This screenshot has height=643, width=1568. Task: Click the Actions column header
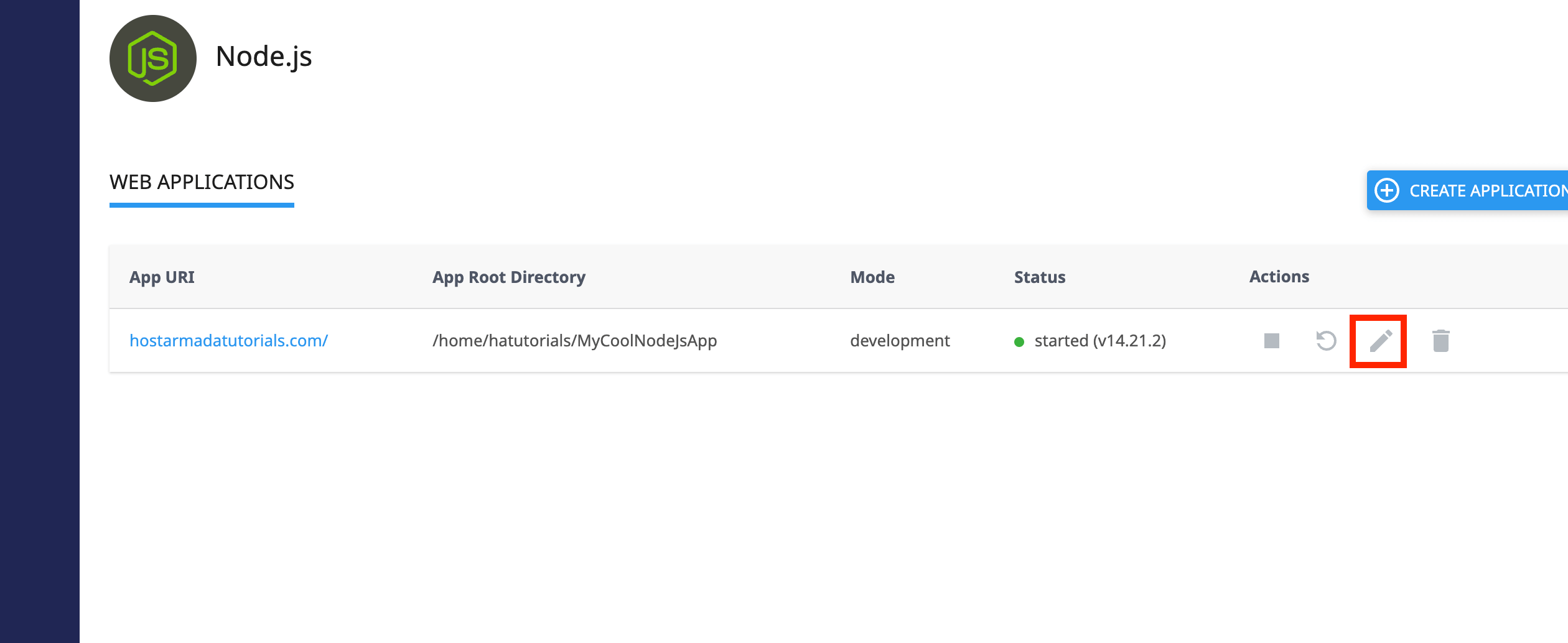pyautogui.click(x=1279, y=277)
